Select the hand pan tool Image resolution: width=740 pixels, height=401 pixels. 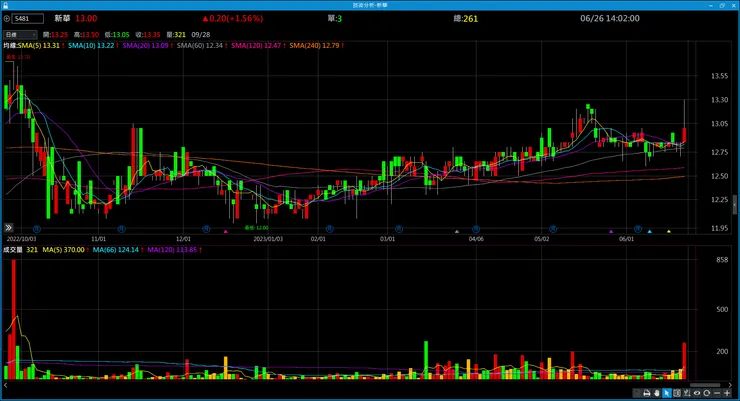[657, 393]
